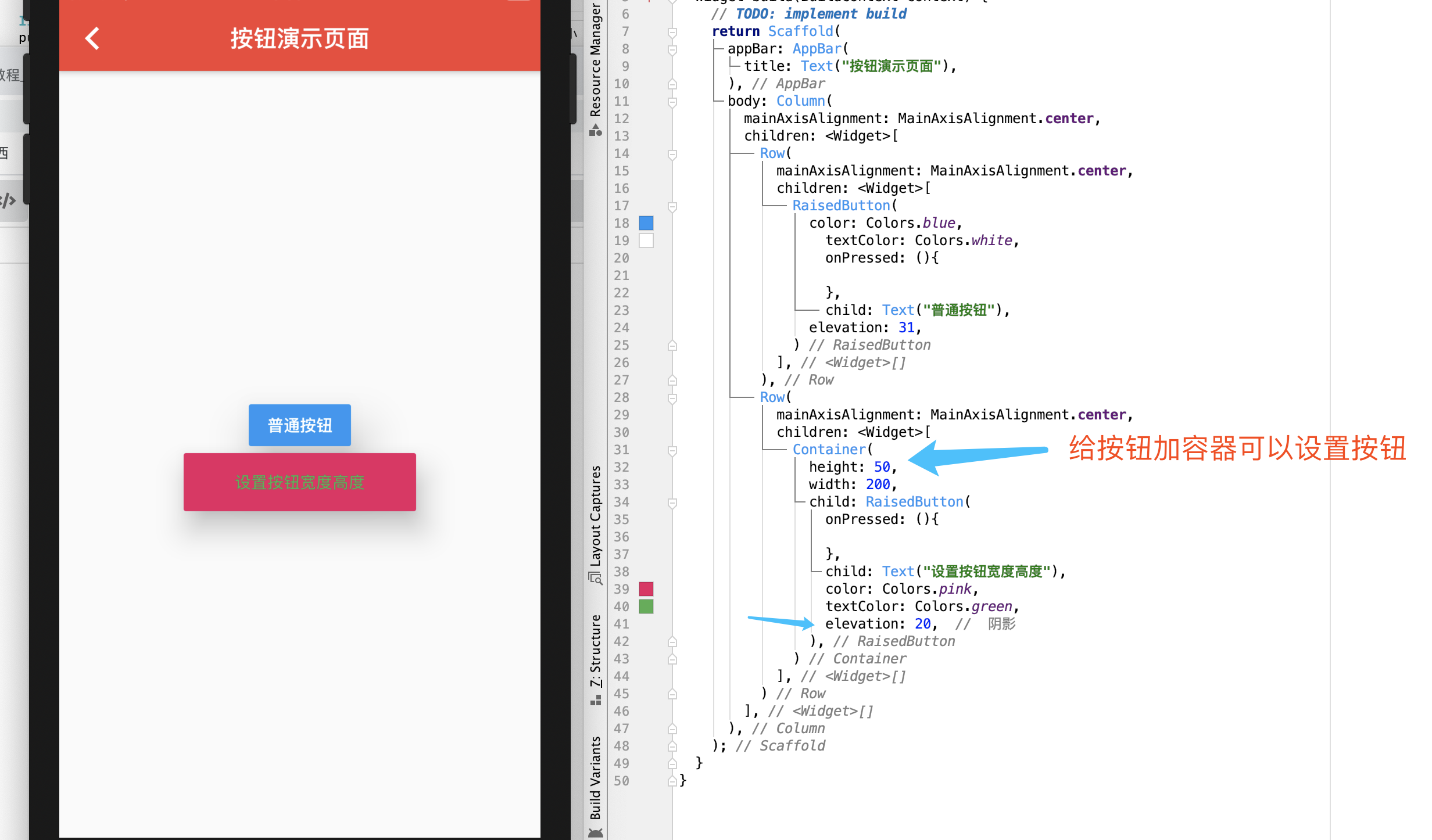Image resolution: width=1432 pixels, height=840 pixels.
Task: Click the Resource Manager shapes icon
Action: coord(596,130)
